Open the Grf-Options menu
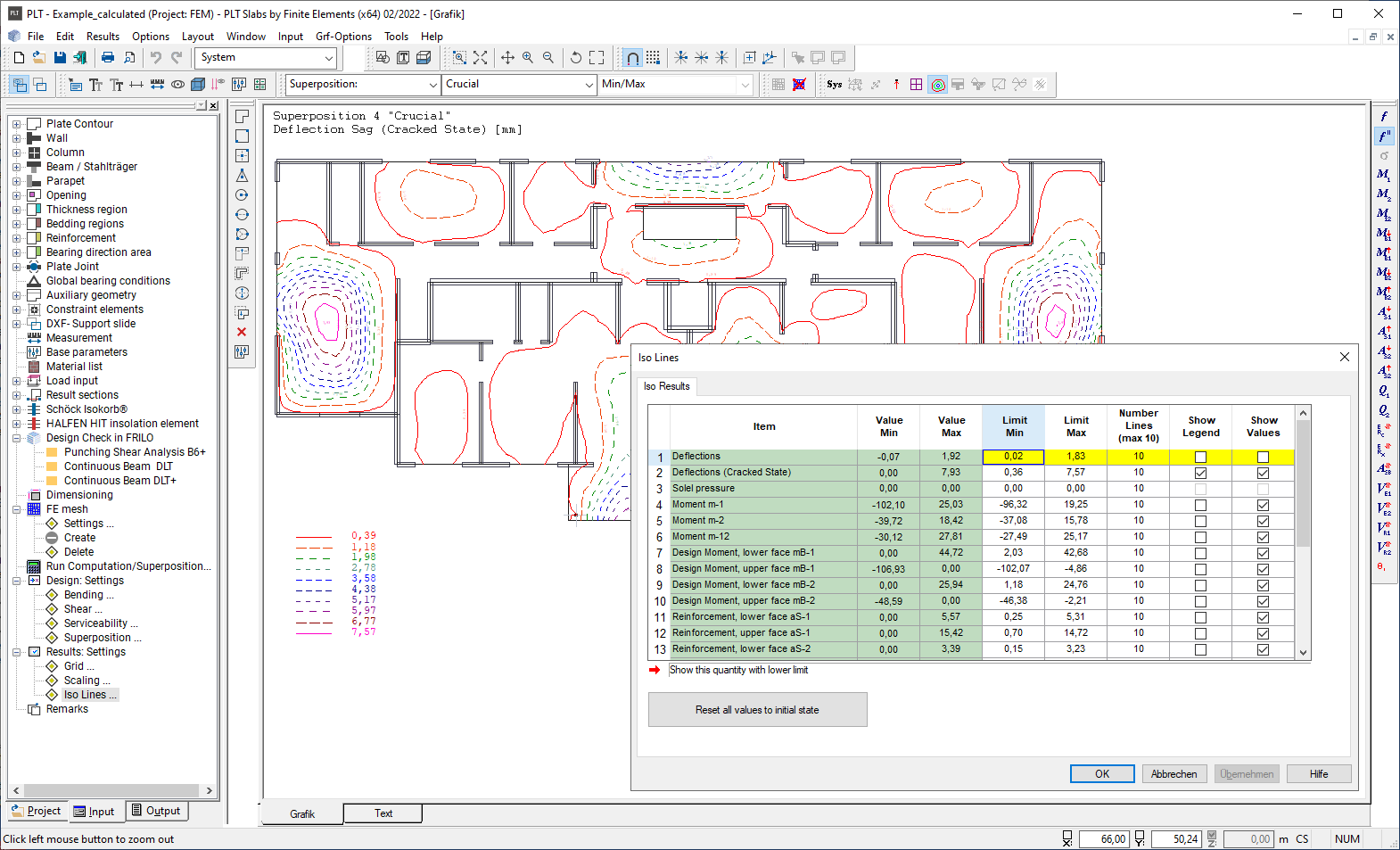The height and width of the screenshot is (850, 1400). pos(343,37)
